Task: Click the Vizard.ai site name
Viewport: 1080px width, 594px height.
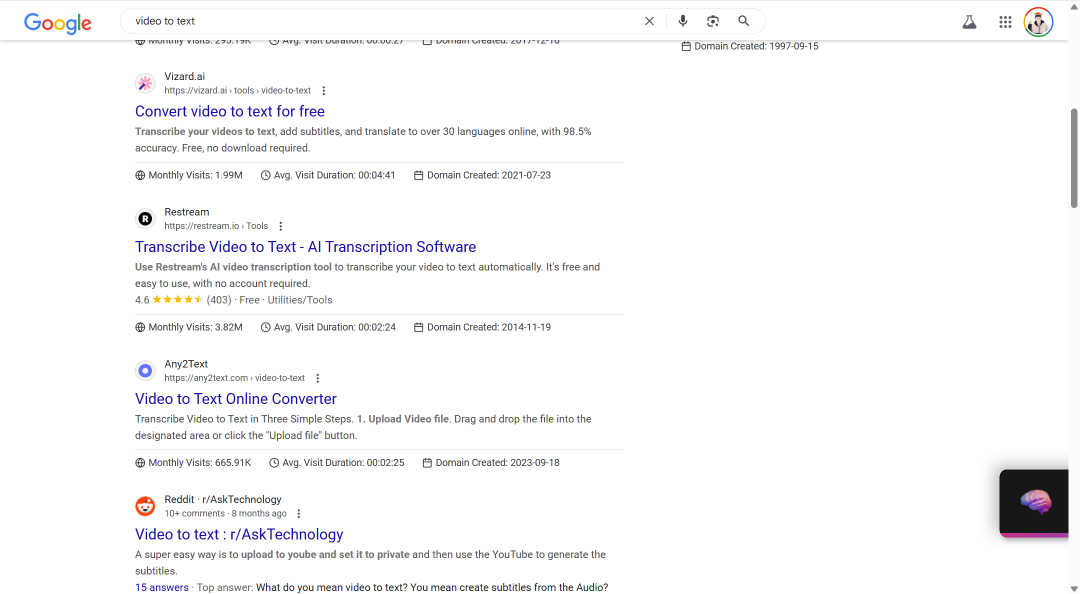Action: click(185, 76)
